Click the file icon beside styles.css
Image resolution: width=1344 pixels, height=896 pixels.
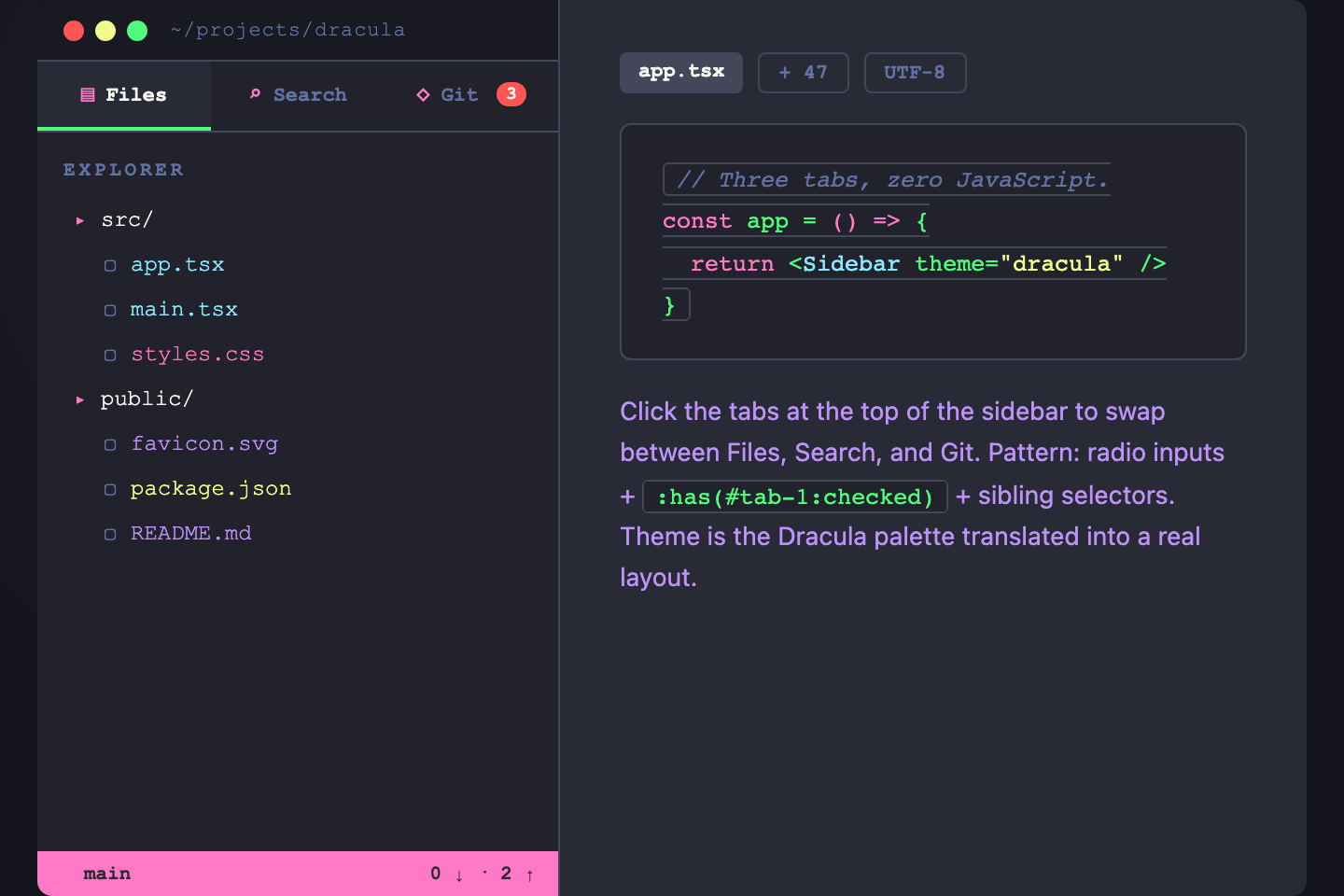click(x=110, y=356)
